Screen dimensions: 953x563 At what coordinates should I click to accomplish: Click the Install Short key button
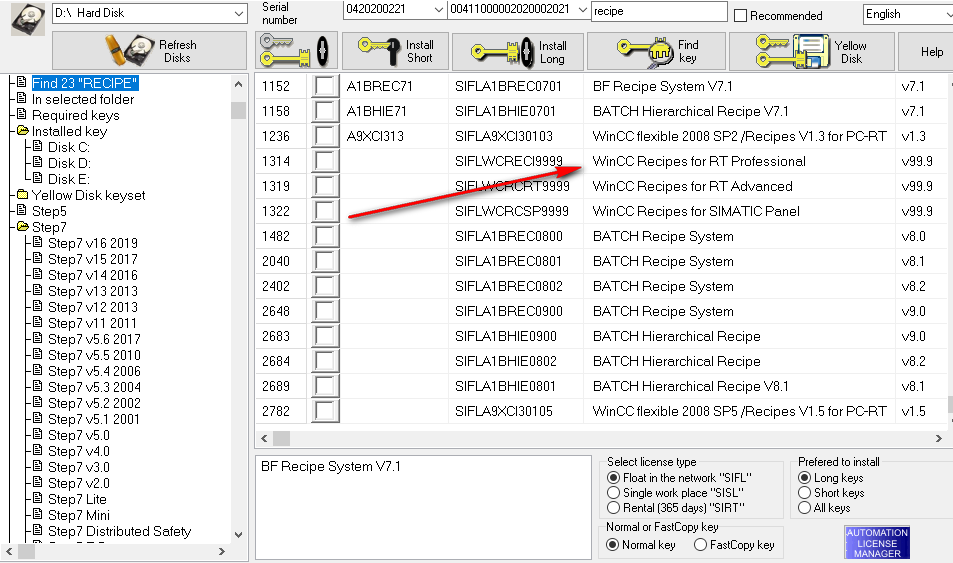pyautogui.click(x=395, y=51)
